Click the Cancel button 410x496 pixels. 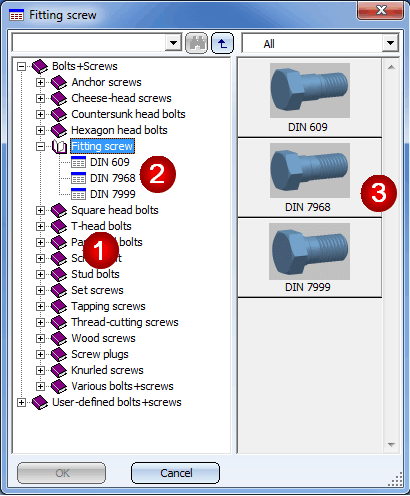(x=176, y=473)
